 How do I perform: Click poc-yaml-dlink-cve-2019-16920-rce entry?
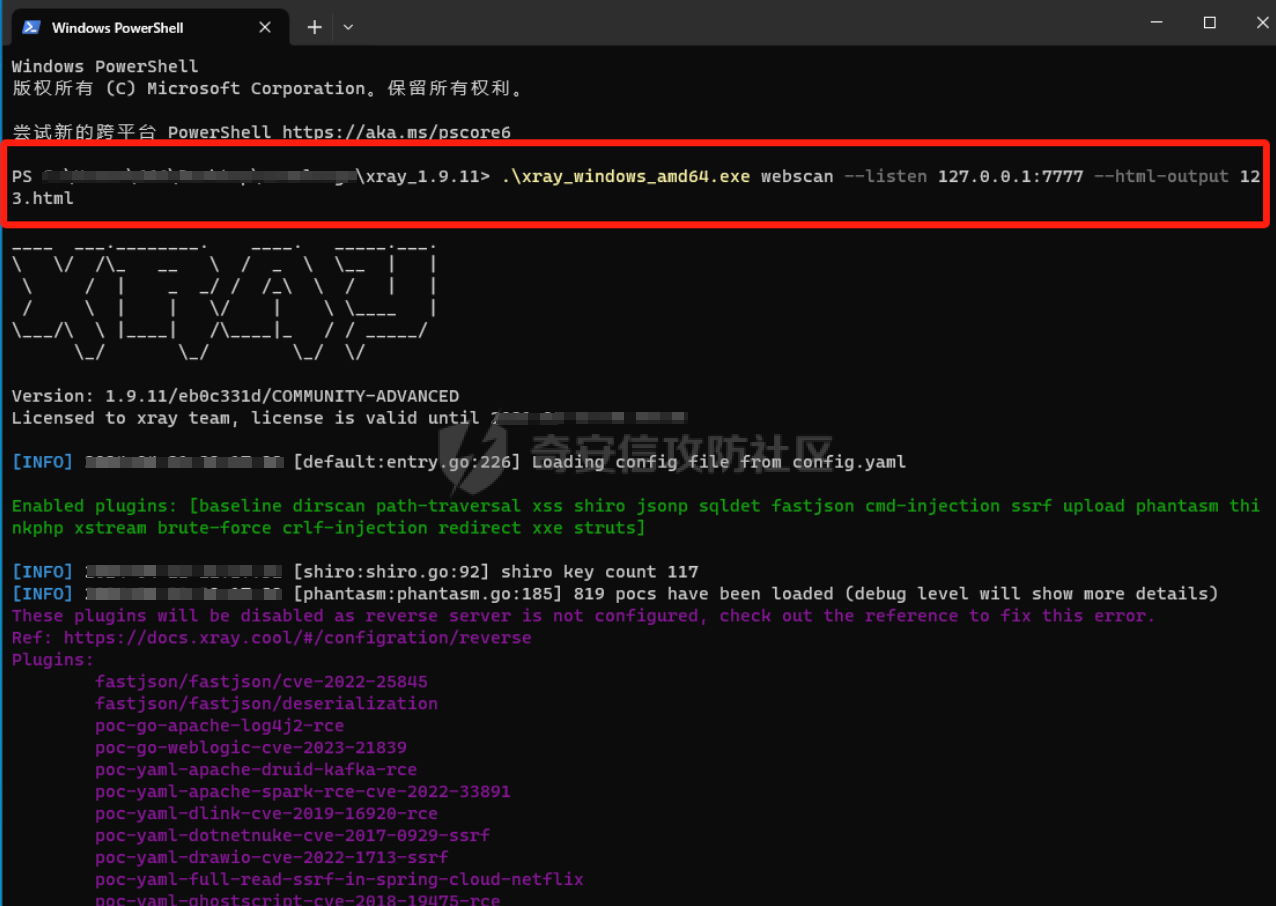[266, 814]
